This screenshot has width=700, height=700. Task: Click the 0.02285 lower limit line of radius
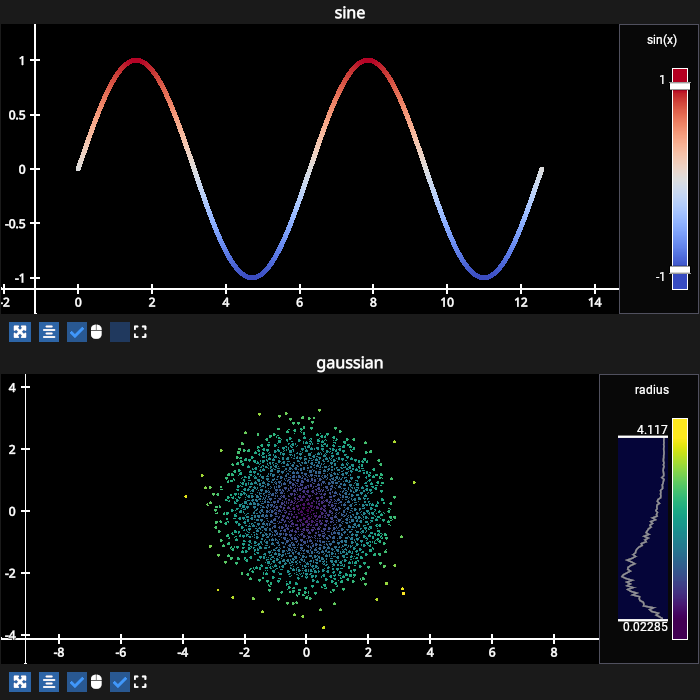click(643, 620)
